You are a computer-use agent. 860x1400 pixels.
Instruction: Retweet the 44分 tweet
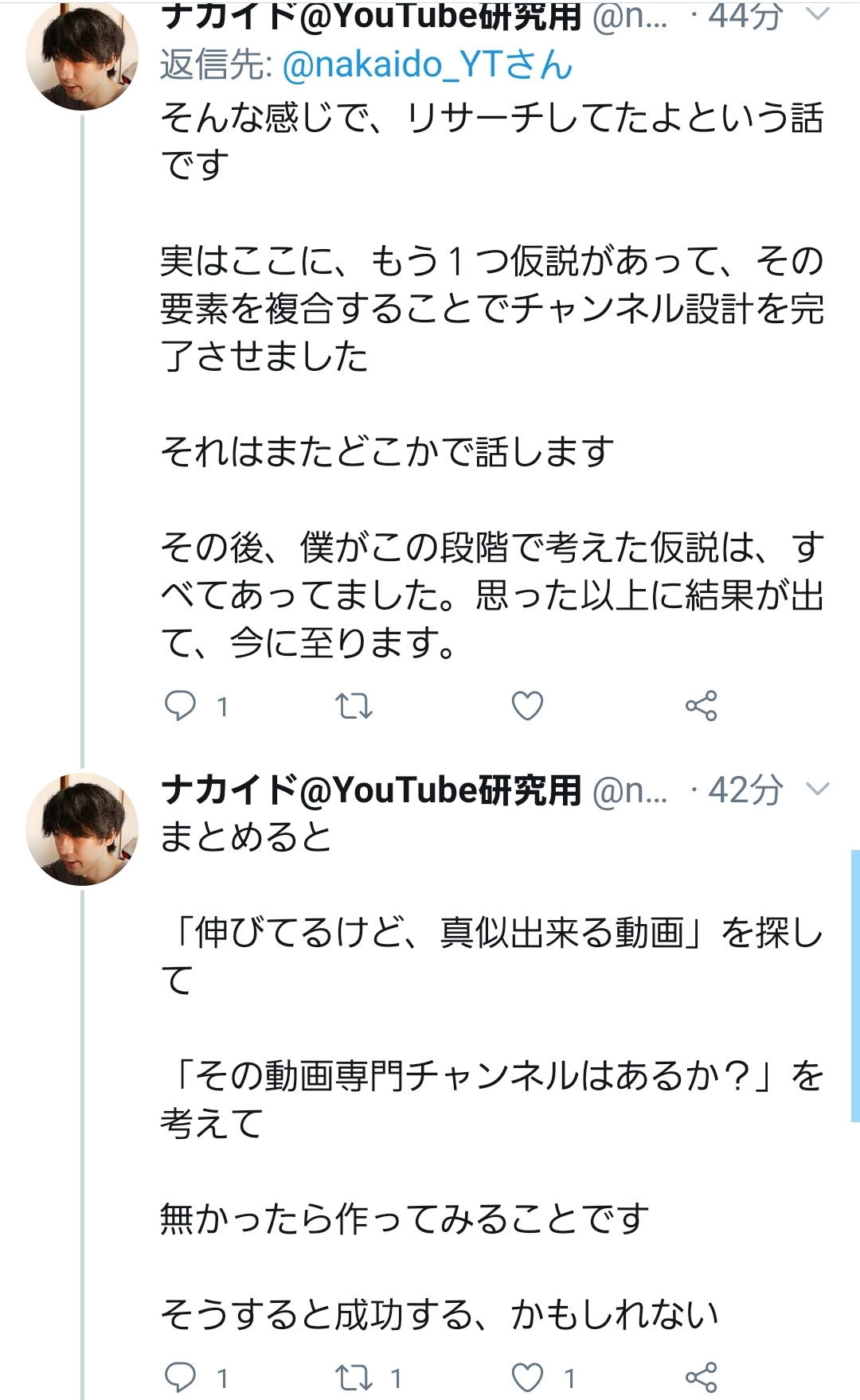click(x=354, y=706)
